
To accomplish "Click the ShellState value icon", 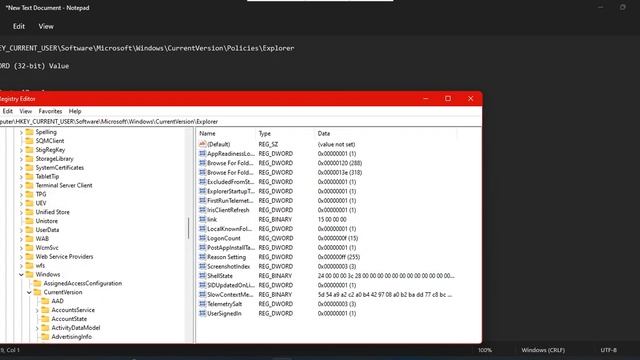I will (202, 276).
